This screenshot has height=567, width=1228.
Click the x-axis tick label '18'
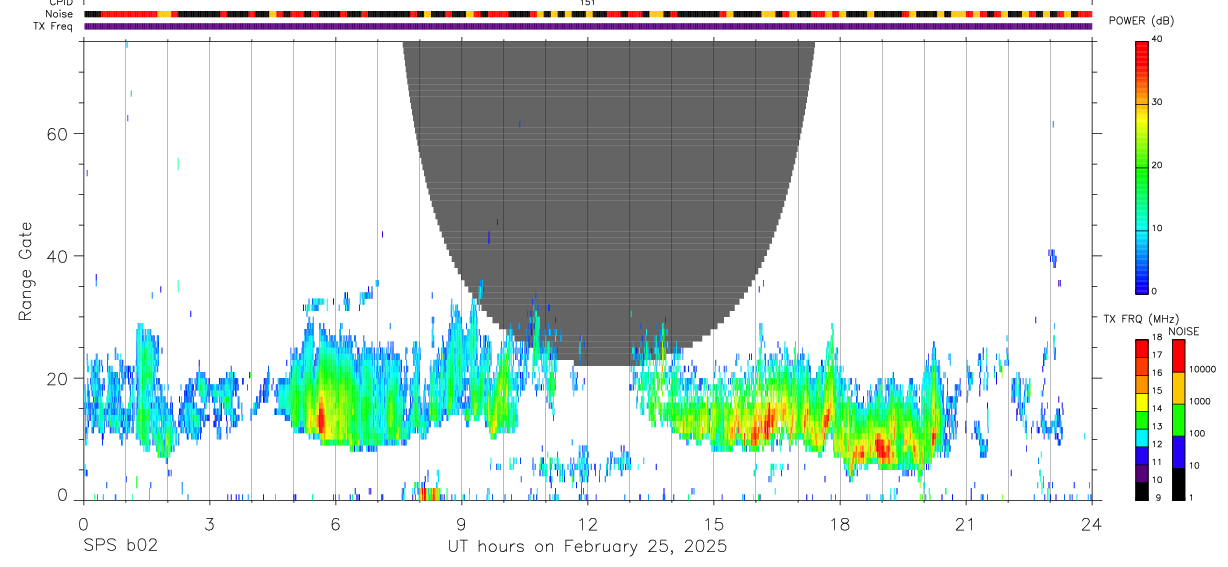[x=839, y=524]
